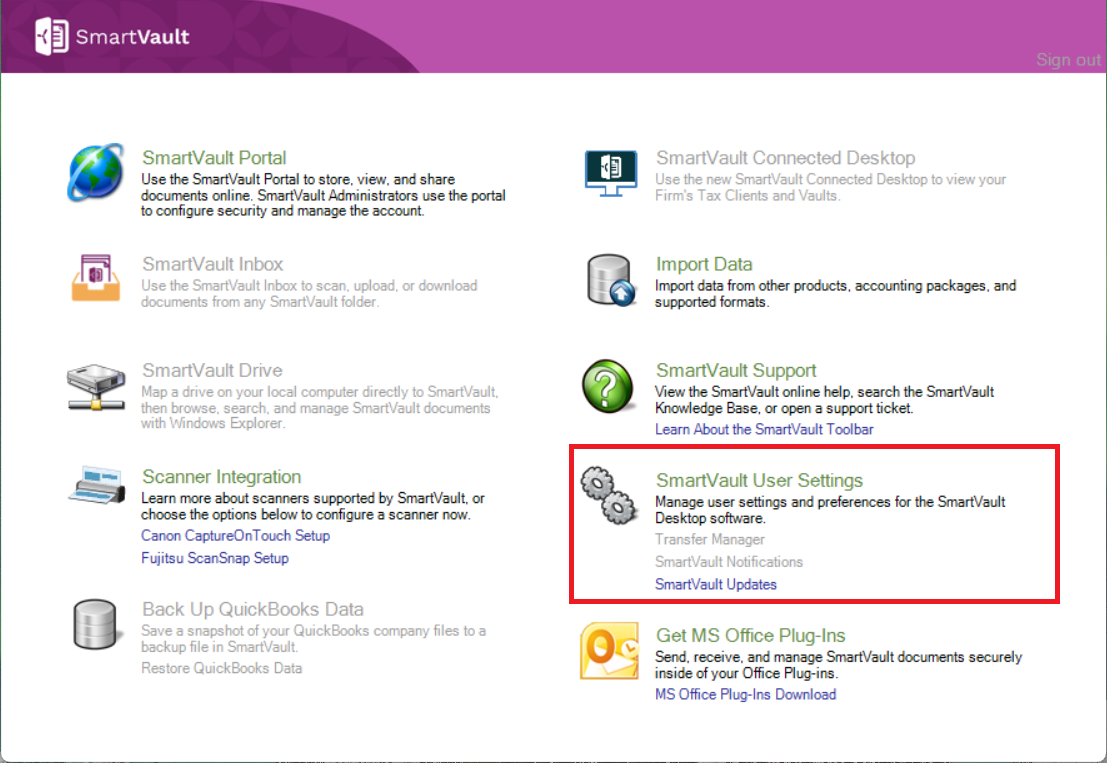Open the SmartVault Inbox heading
This screenshot has width=1107, height=763.
213,264
